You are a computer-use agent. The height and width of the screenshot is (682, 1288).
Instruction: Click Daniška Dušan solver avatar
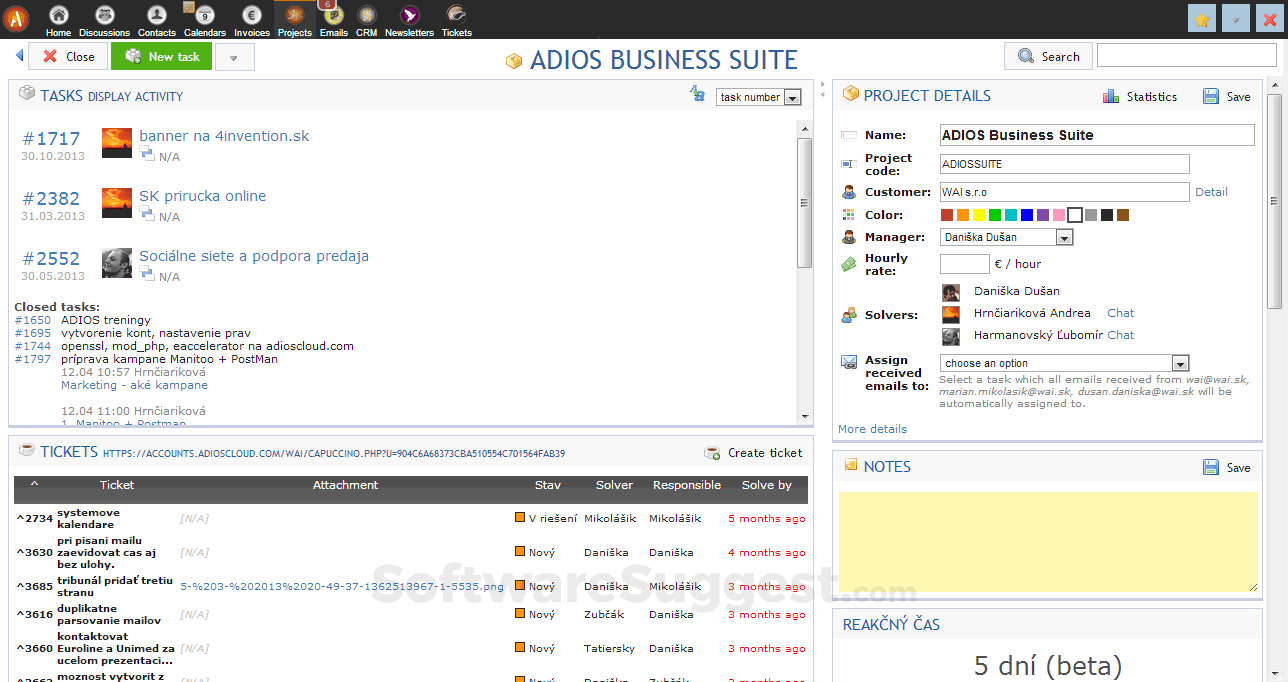[951, 292]
